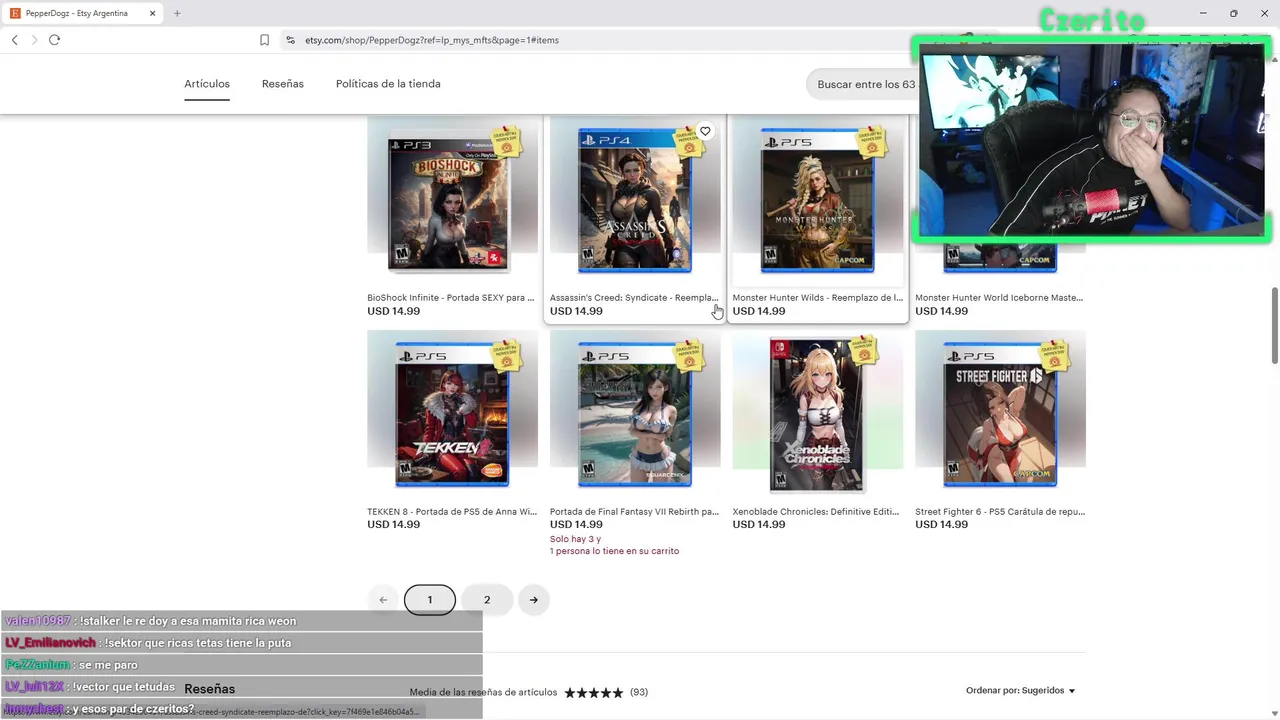Click the page vertical scrollbar thumb
1280x720 pixels.
coord(1274,326)
